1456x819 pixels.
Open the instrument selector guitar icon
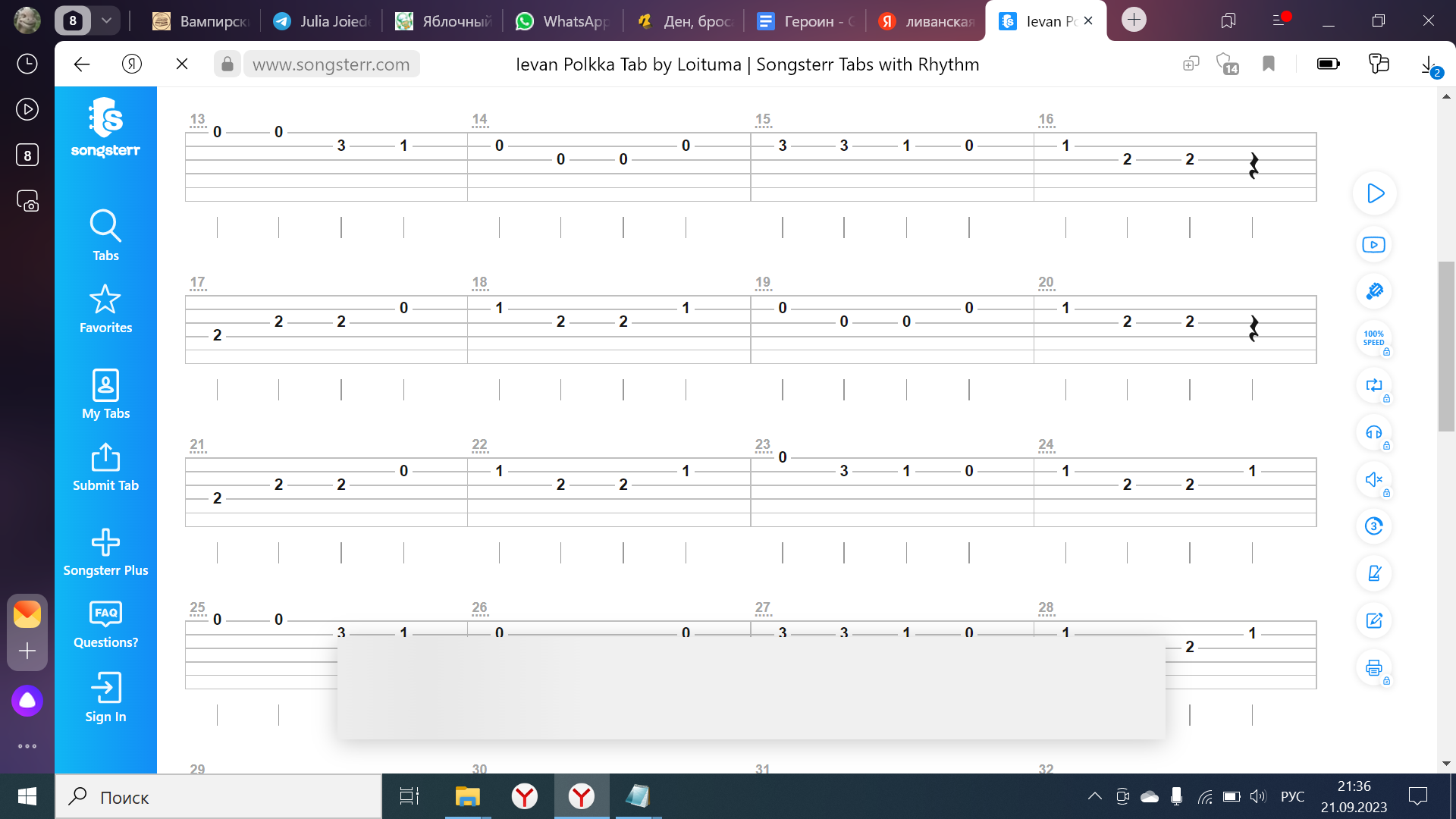1373,291
